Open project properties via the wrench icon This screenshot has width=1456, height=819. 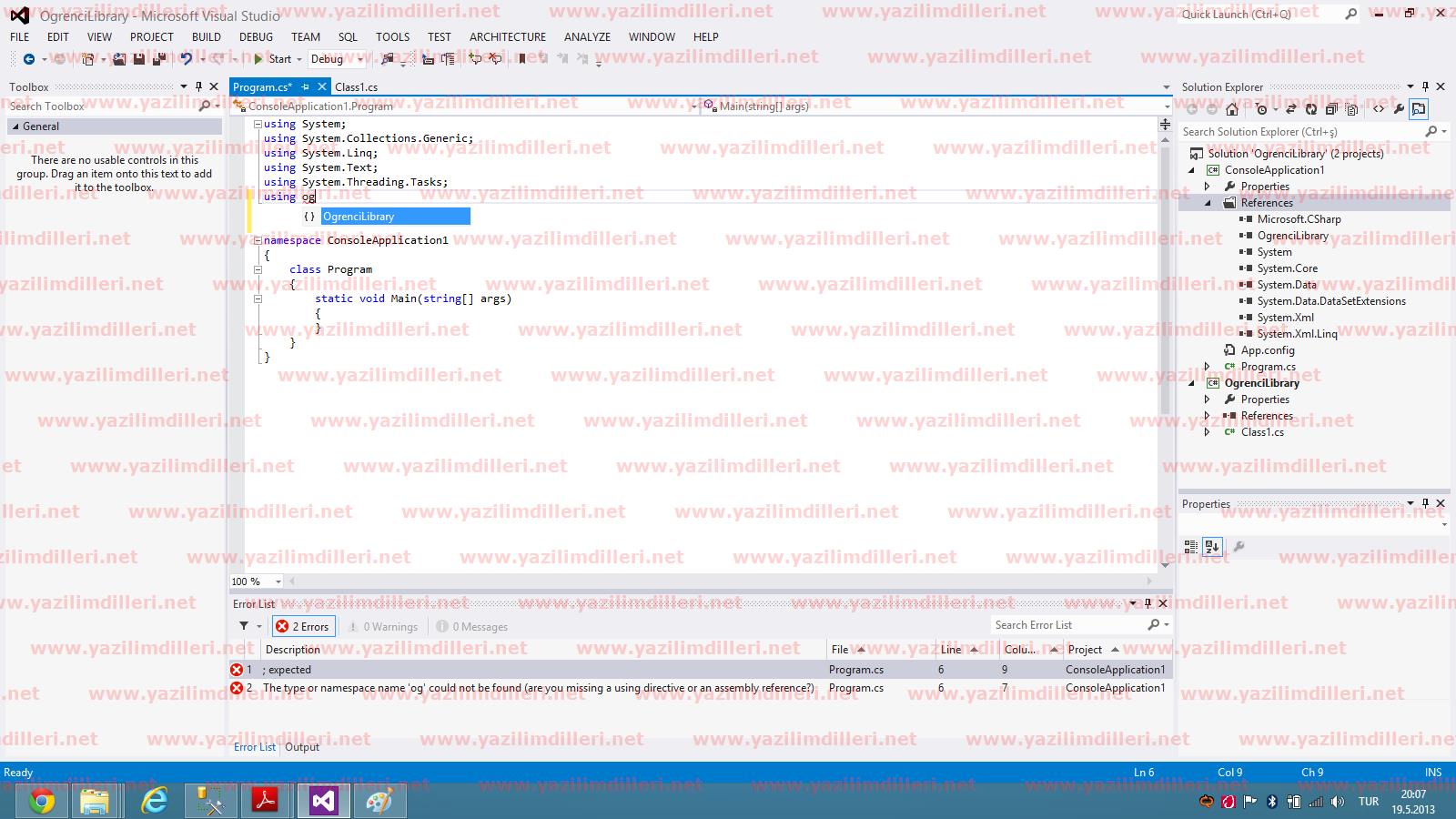click(1399, 109)
